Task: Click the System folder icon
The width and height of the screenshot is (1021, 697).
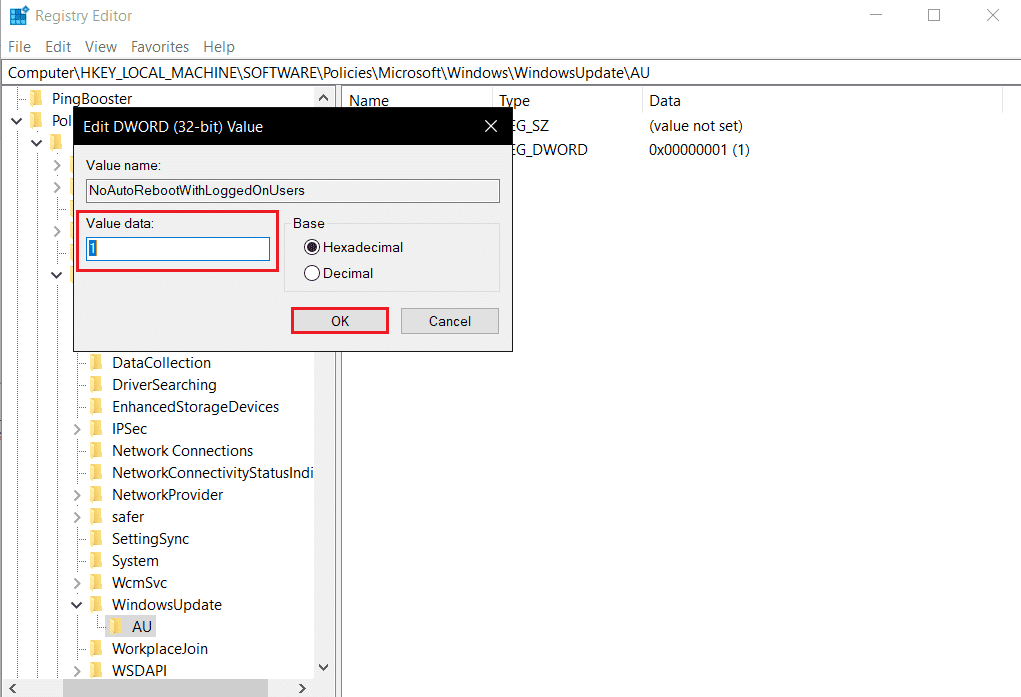Action: pos(97,560)
